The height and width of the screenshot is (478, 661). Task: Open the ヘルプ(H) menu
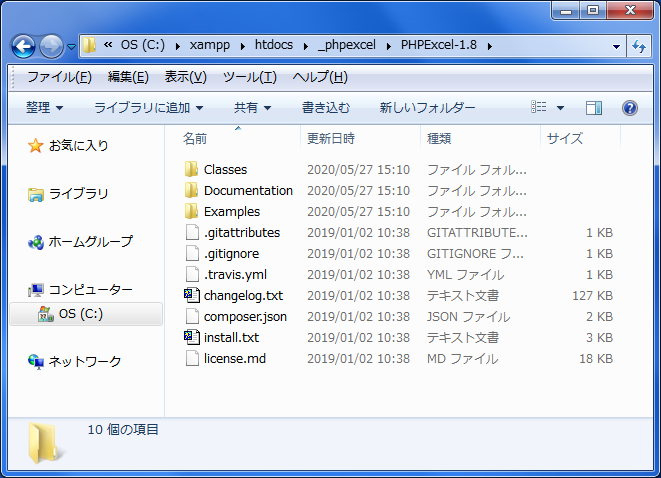click(x=320, y=77)
